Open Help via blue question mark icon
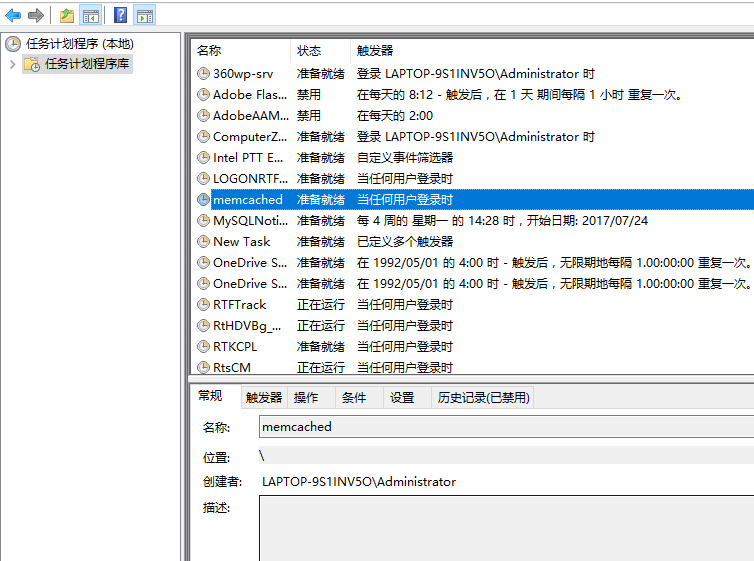This screenshot has height=561, width=754. click(x=120, y=15)
